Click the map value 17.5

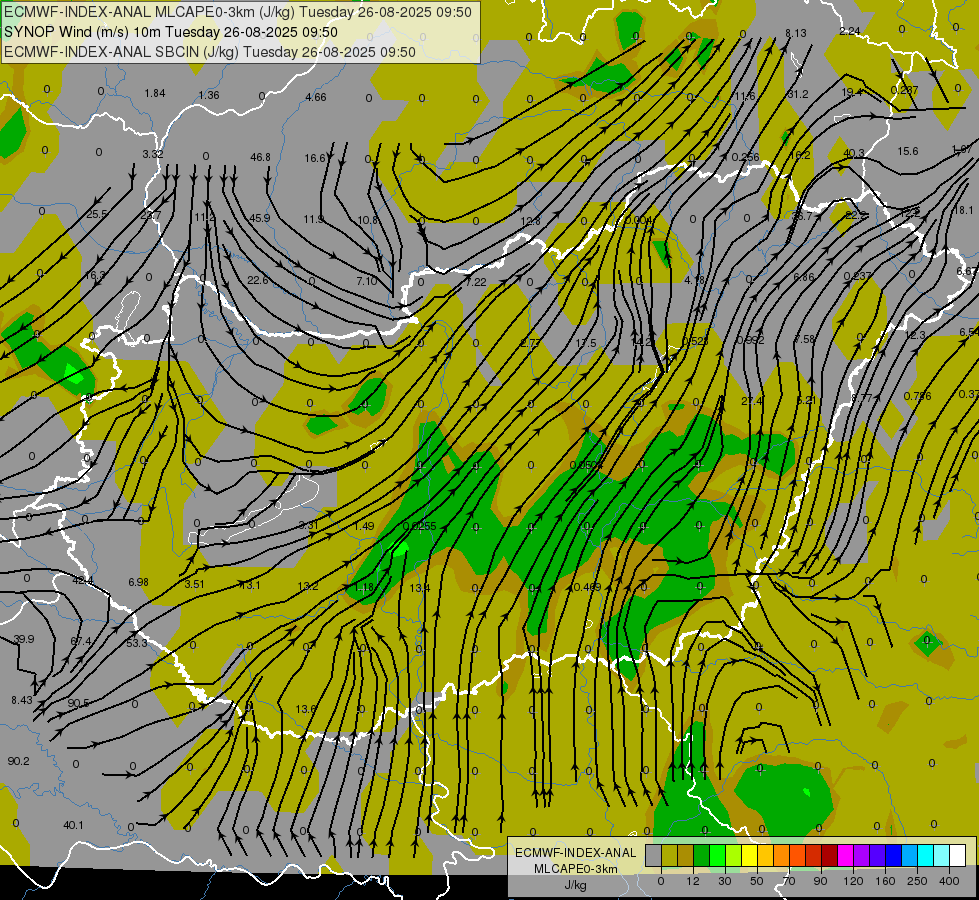coord(586,344)
